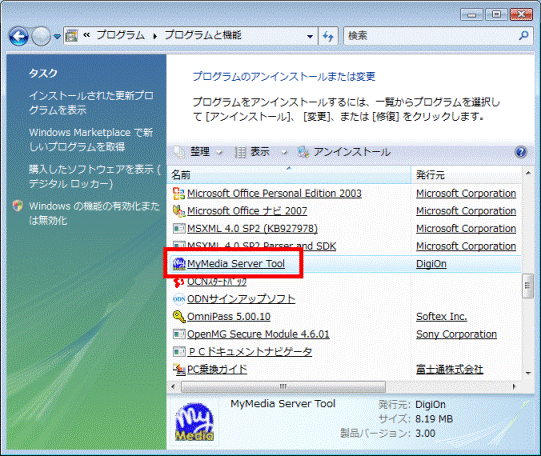Click the magnifier search icon
The height and width of the screenshot is (456, 541).
(524, 35)
